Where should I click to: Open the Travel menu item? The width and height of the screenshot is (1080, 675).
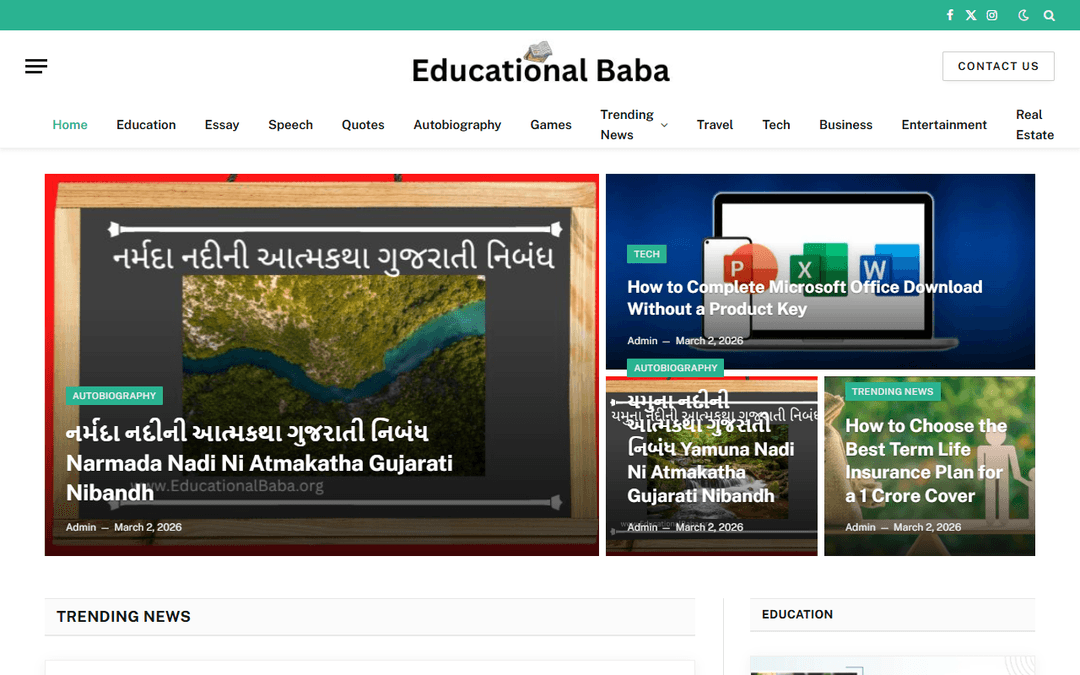pyautogui.click(x=714, y=125)
